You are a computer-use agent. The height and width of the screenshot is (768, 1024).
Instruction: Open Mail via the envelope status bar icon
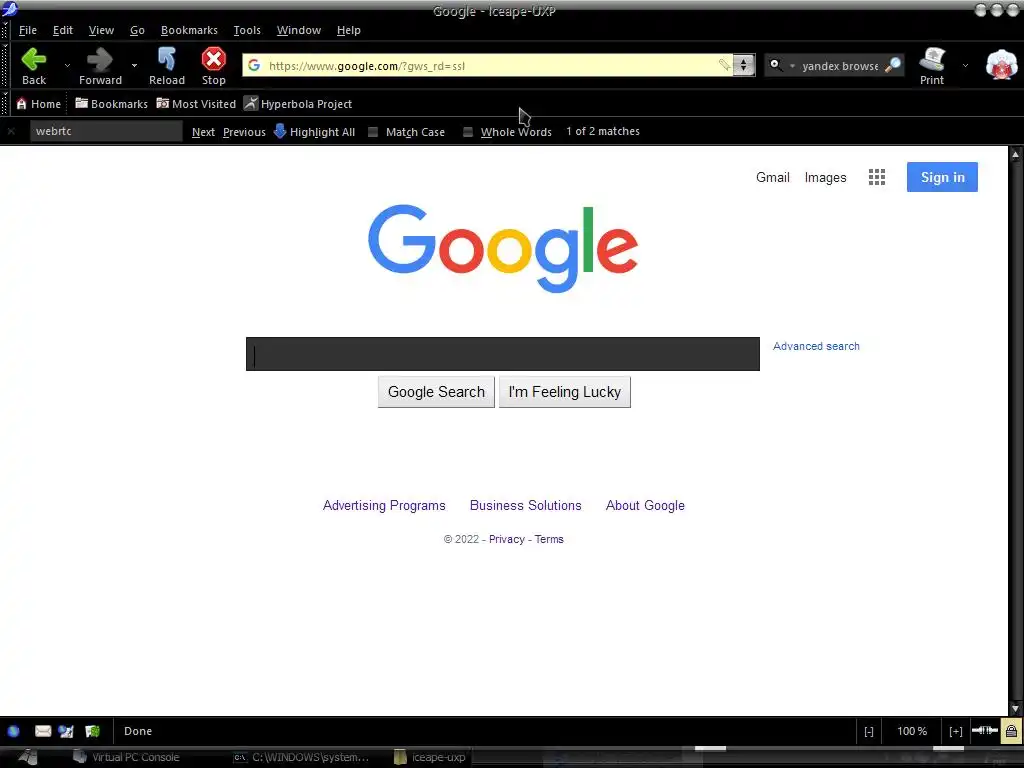[x=43, y=731]
